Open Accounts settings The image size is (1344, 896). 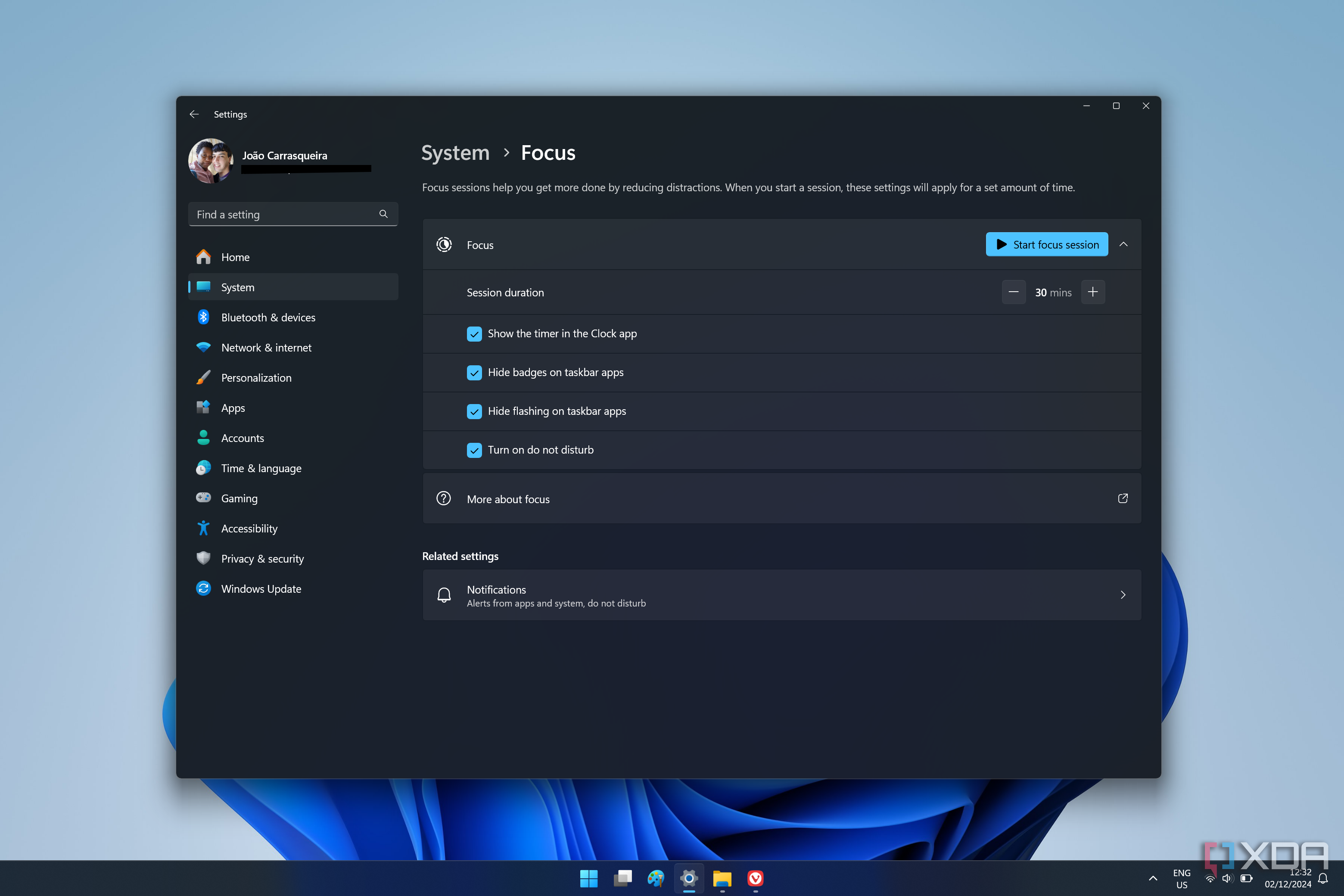[x=293, y=438]
